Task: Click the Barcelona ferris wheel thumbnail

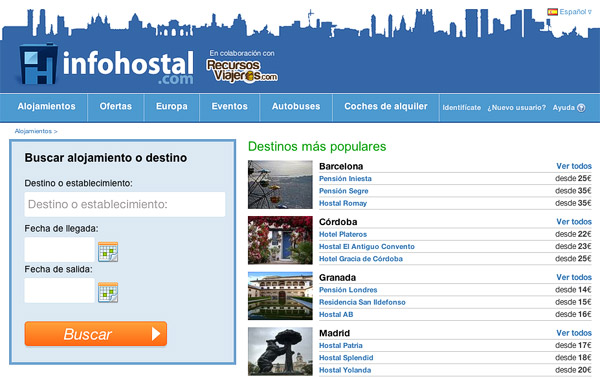Action: 280,185
